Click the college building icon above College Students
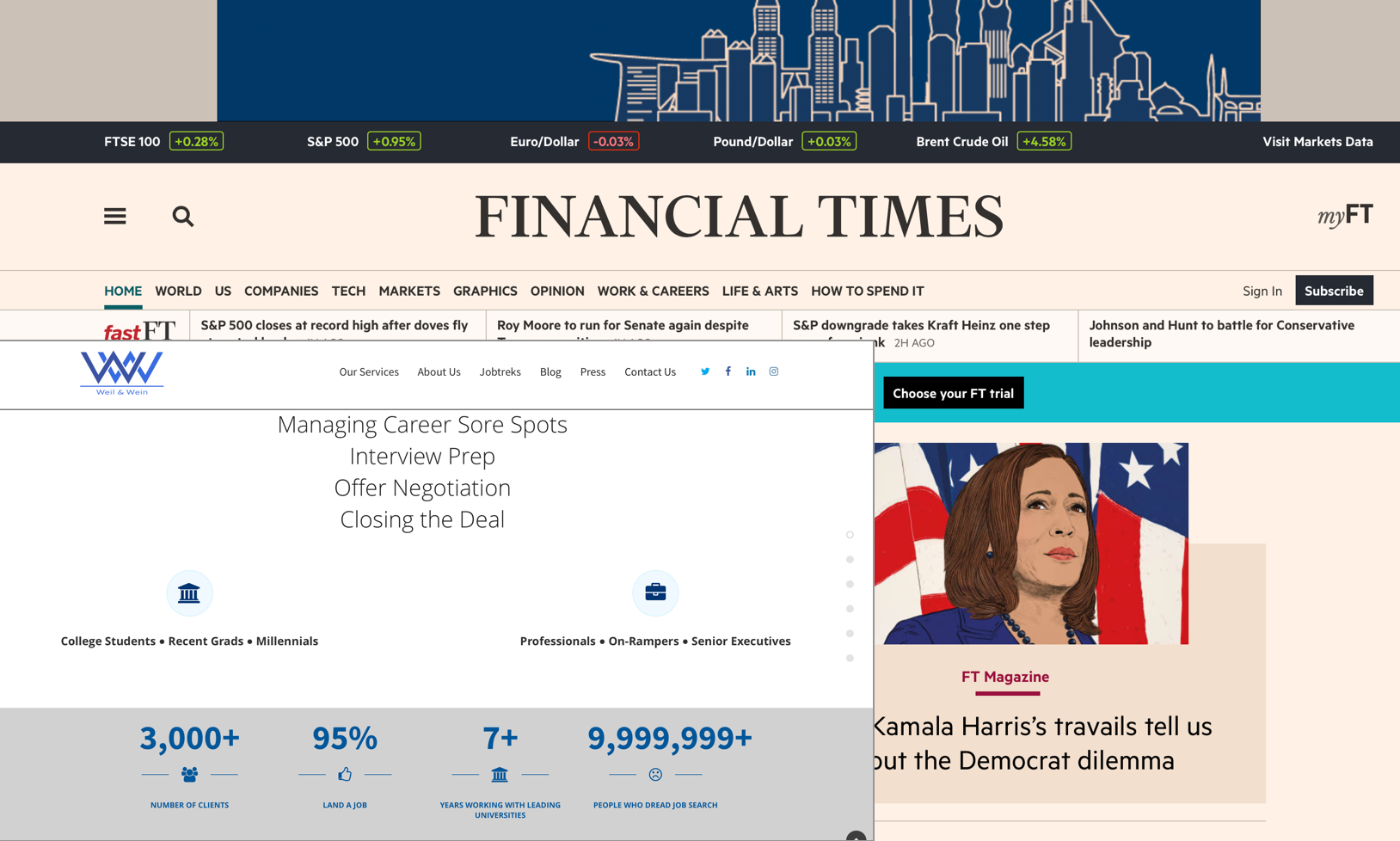This screenshot has width=1400, height=841. (189, 592)
